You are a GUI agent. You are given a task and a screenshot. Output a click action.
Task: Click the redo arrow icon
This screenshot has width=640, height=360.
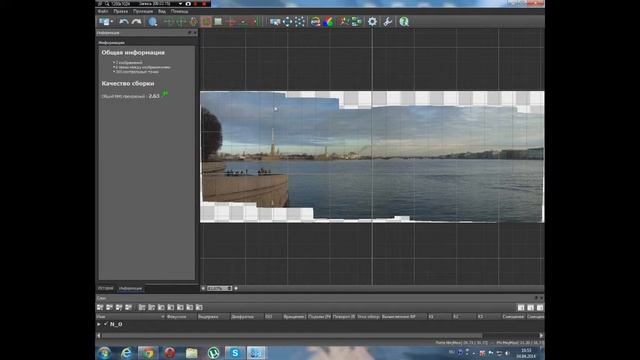(136, 22)
